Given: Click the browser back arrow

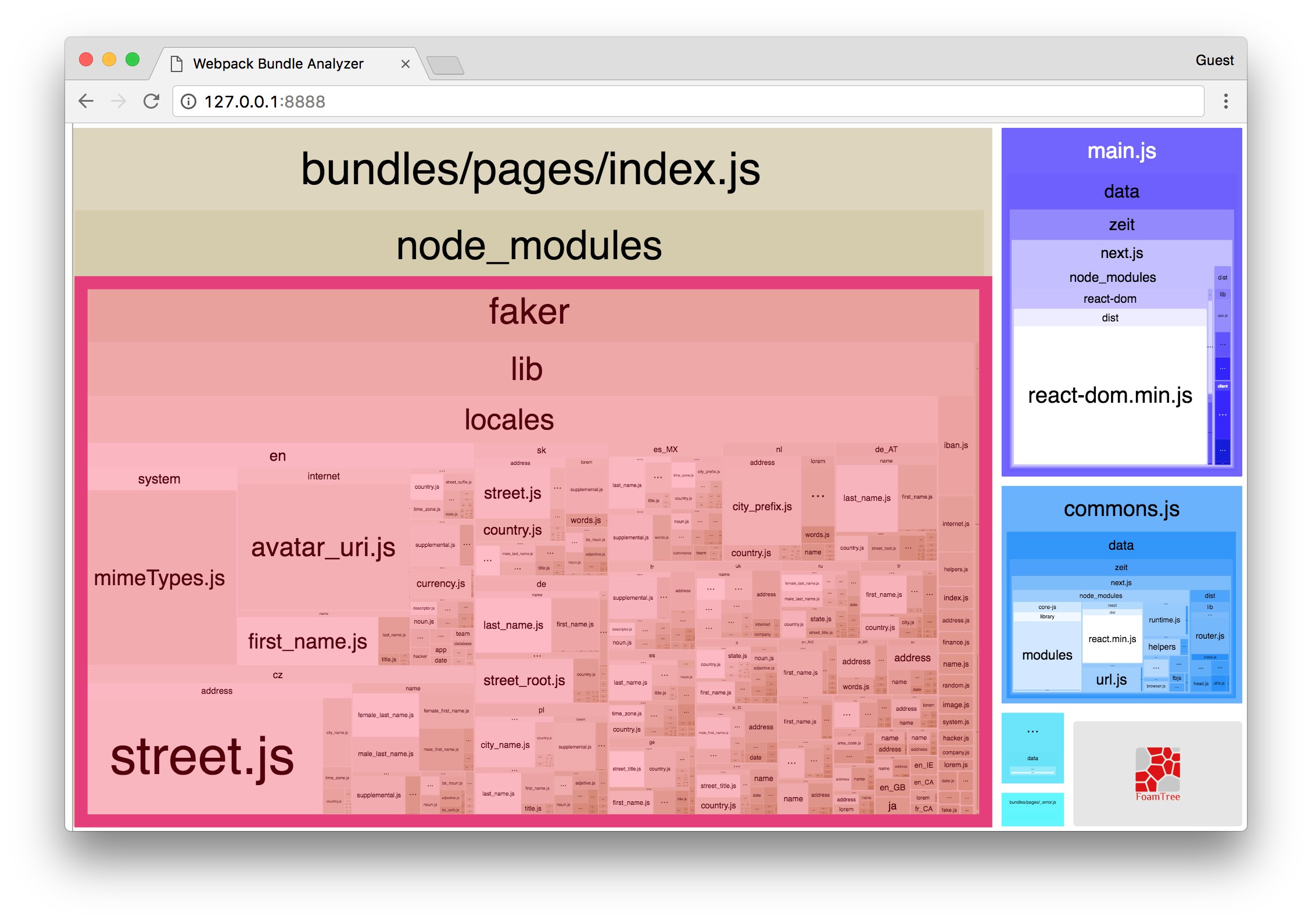Looking at the screenshot, I should (86, 101).
